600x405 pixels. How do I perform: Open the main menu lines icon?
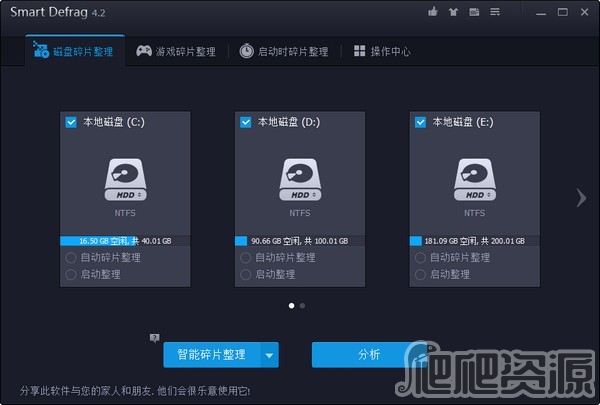pyautogui.click(x=495, y=12)
